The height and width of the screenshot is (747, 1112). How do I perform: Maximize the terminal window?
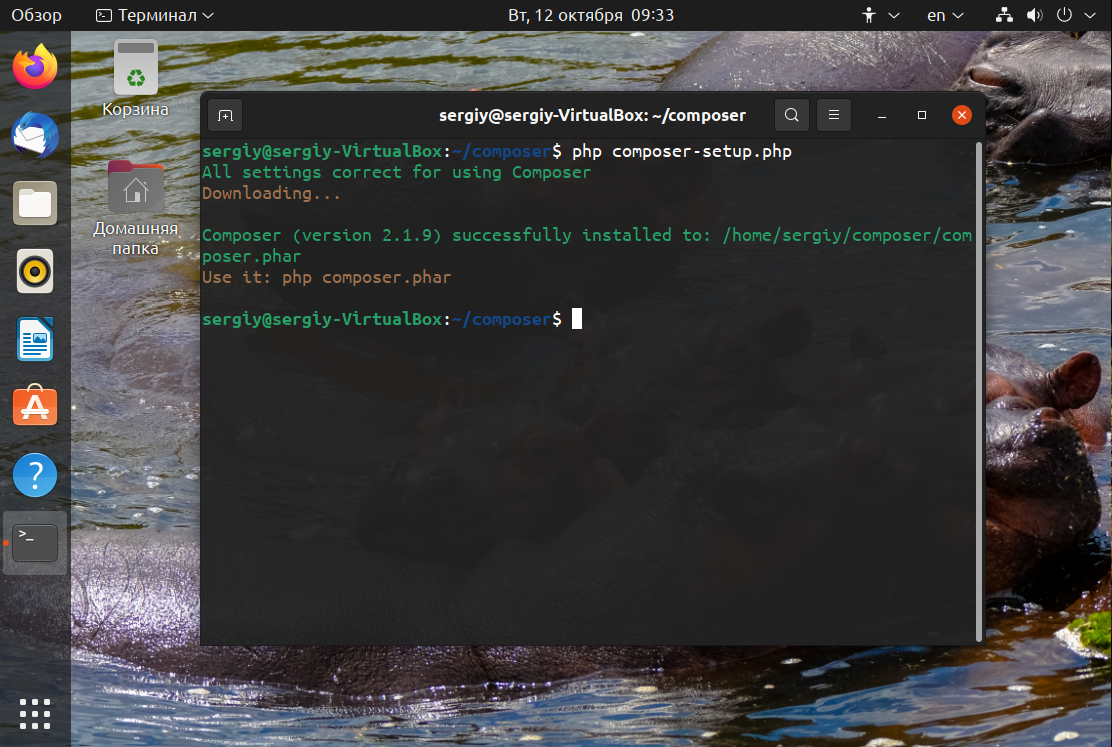coord(921,115)
